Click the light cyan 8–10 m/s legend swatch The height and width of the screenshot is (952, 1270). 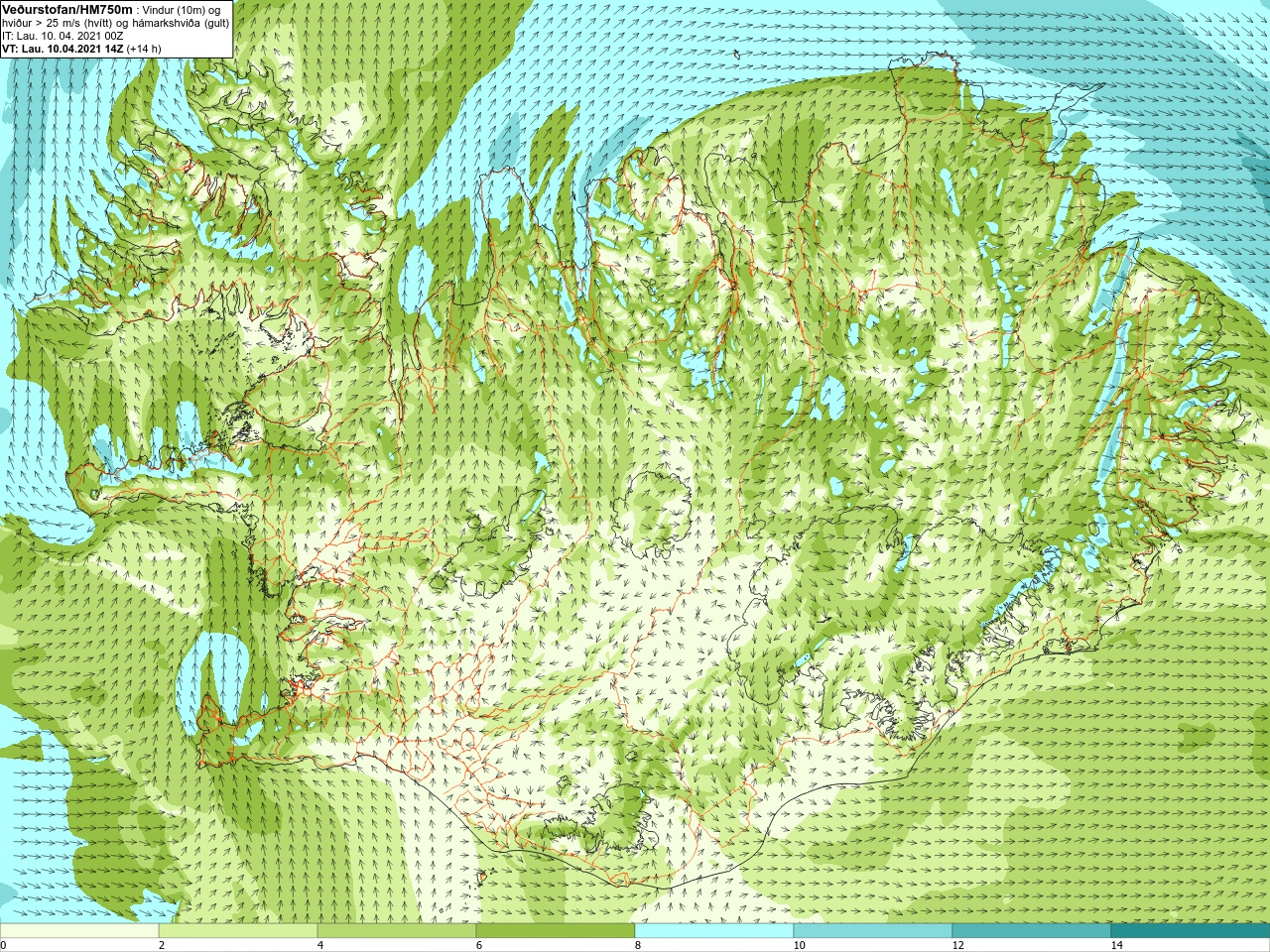coord(714,931)
